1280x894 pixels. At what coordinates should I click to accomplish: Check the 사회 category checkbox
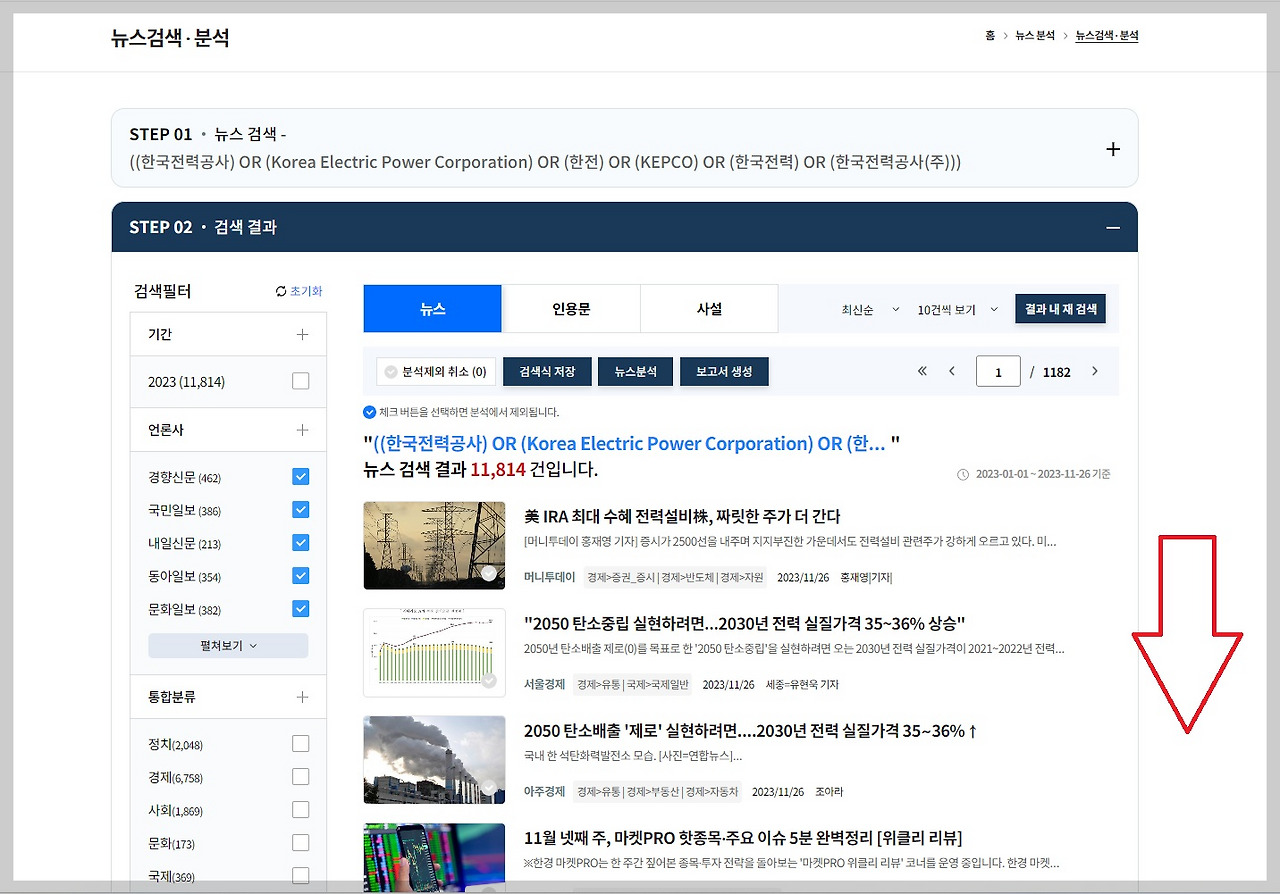click(301, 810)
